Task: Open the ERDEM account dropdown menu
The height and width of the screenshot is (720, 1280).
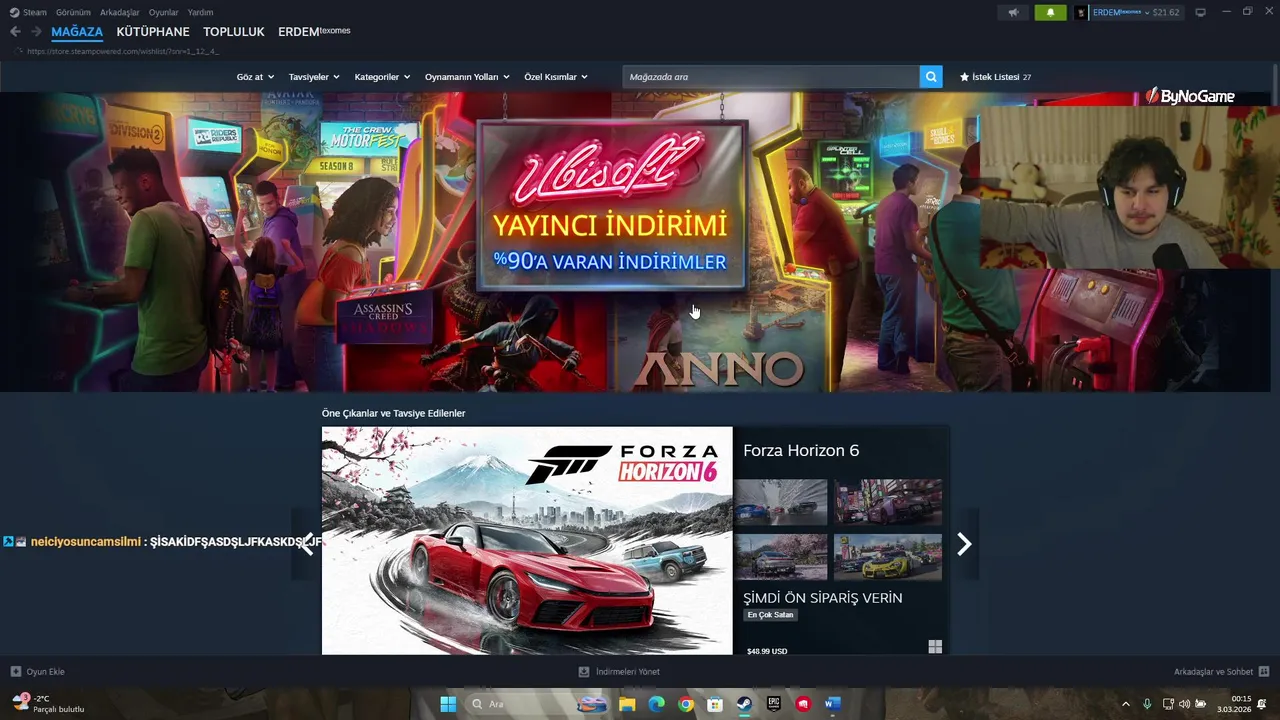Action: (x=1119, y=12)
